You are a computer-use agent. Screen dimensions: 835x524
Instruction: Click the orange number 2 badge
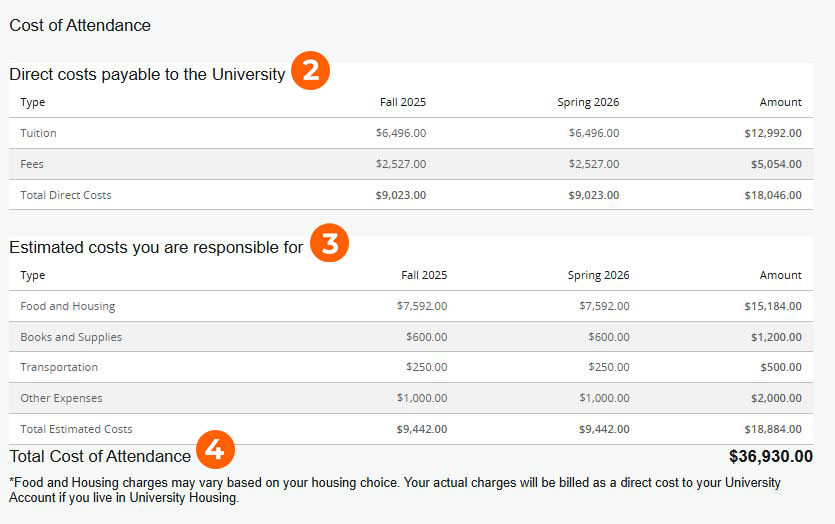(x=311, y=70)
